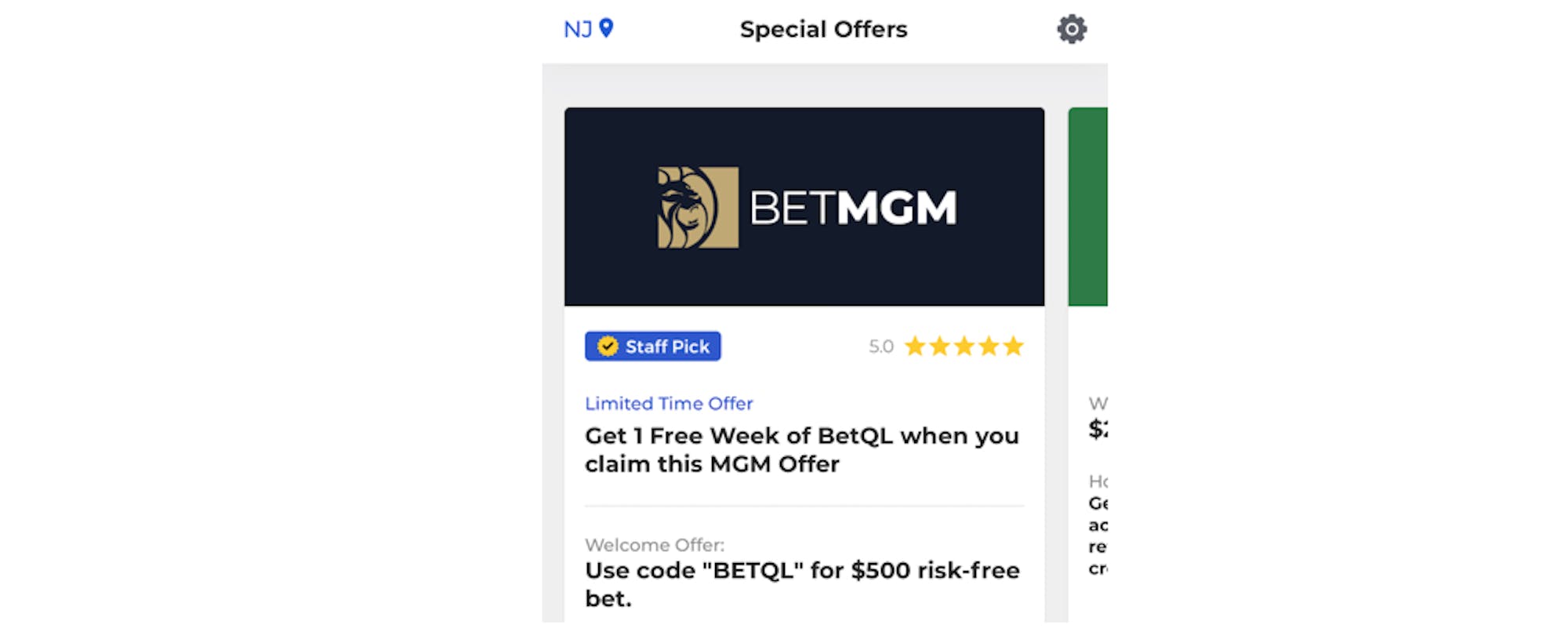The image size is (1568, 632).
Task: Click the Special Offers page title
Action: 823,29
